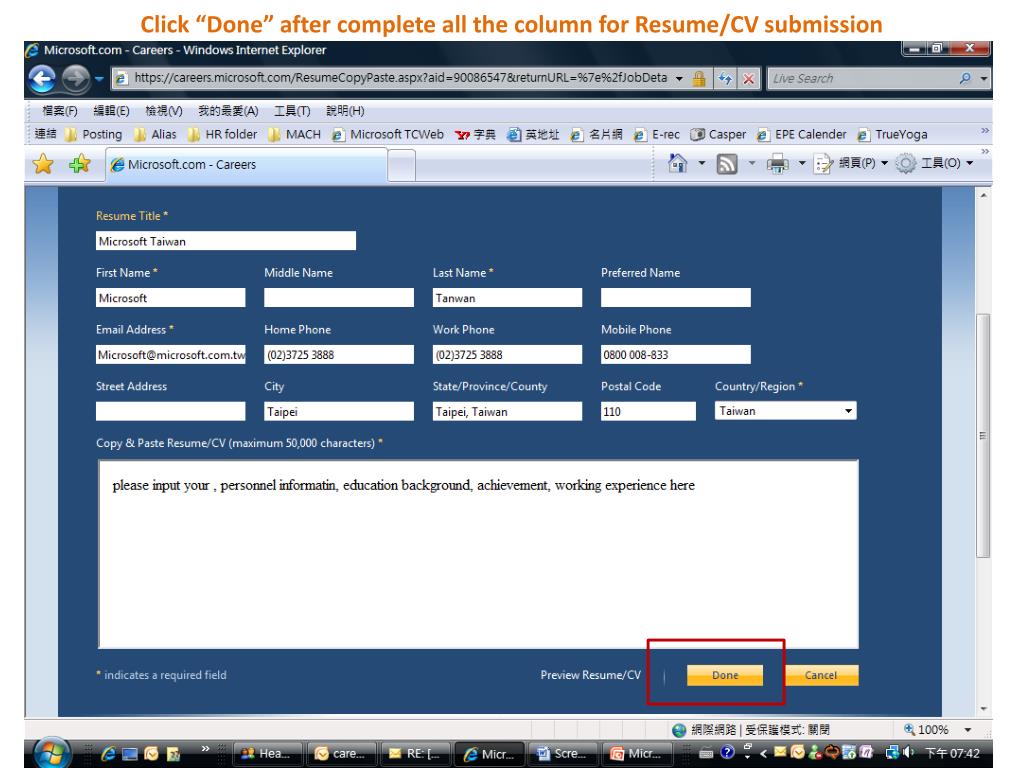Click the Mobile Phone field
1024x768 pixels.
[676, 355]
